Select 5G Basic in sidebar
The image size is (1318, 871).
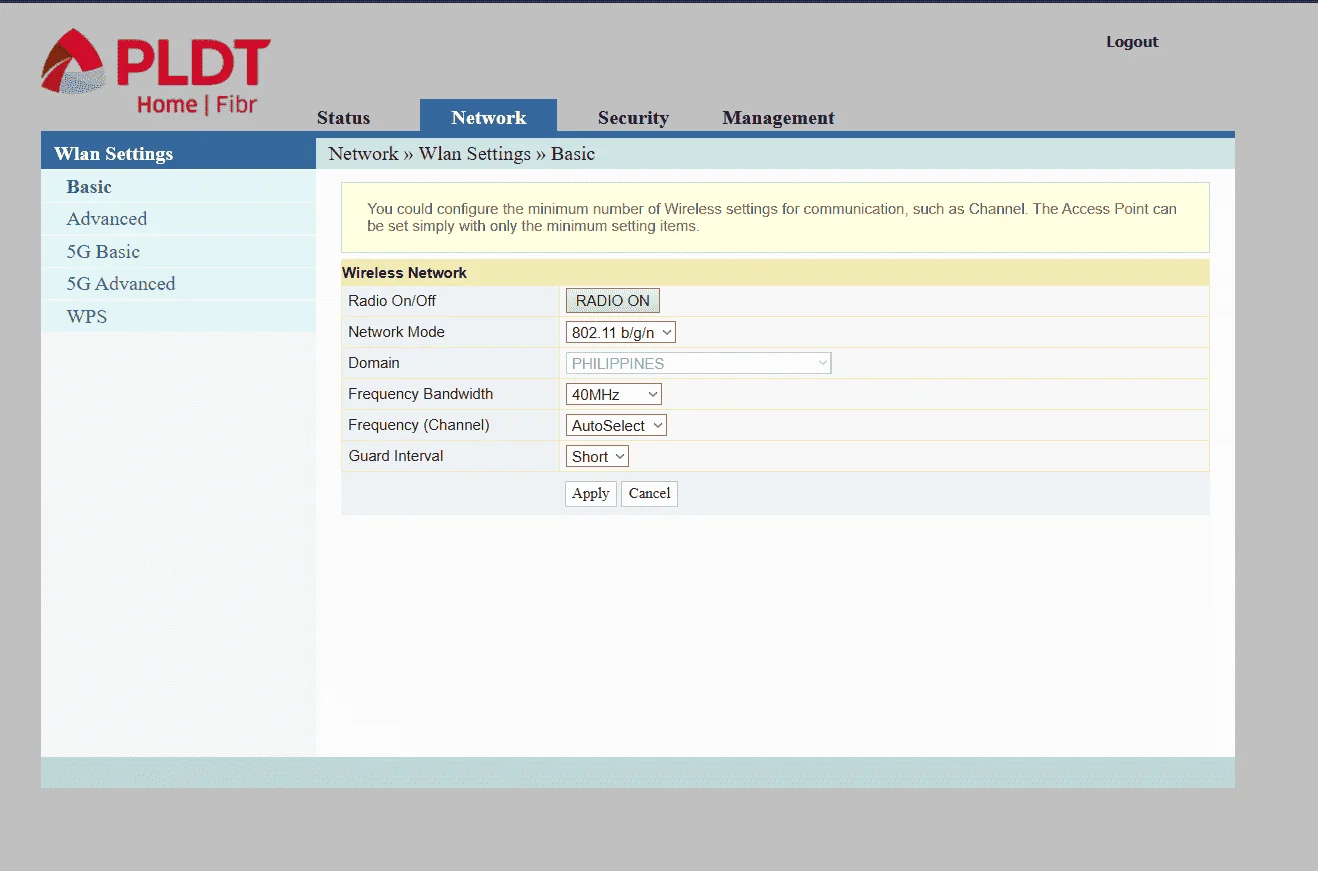coord(103,252)
